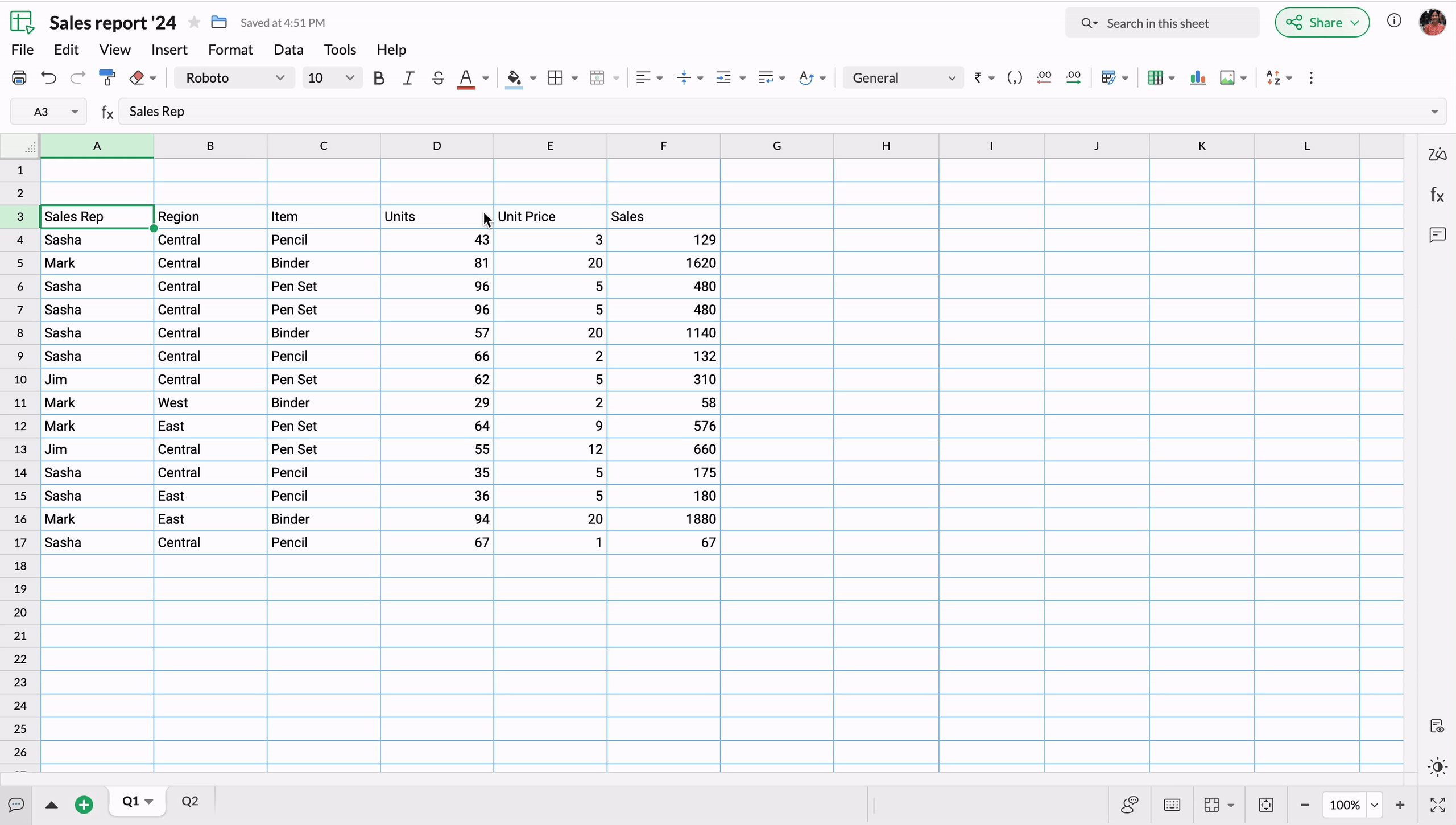This screenshot has height=825, width=1456.
Task: Add a new sheet with plus icon
Action: click(x=84, y=805)
